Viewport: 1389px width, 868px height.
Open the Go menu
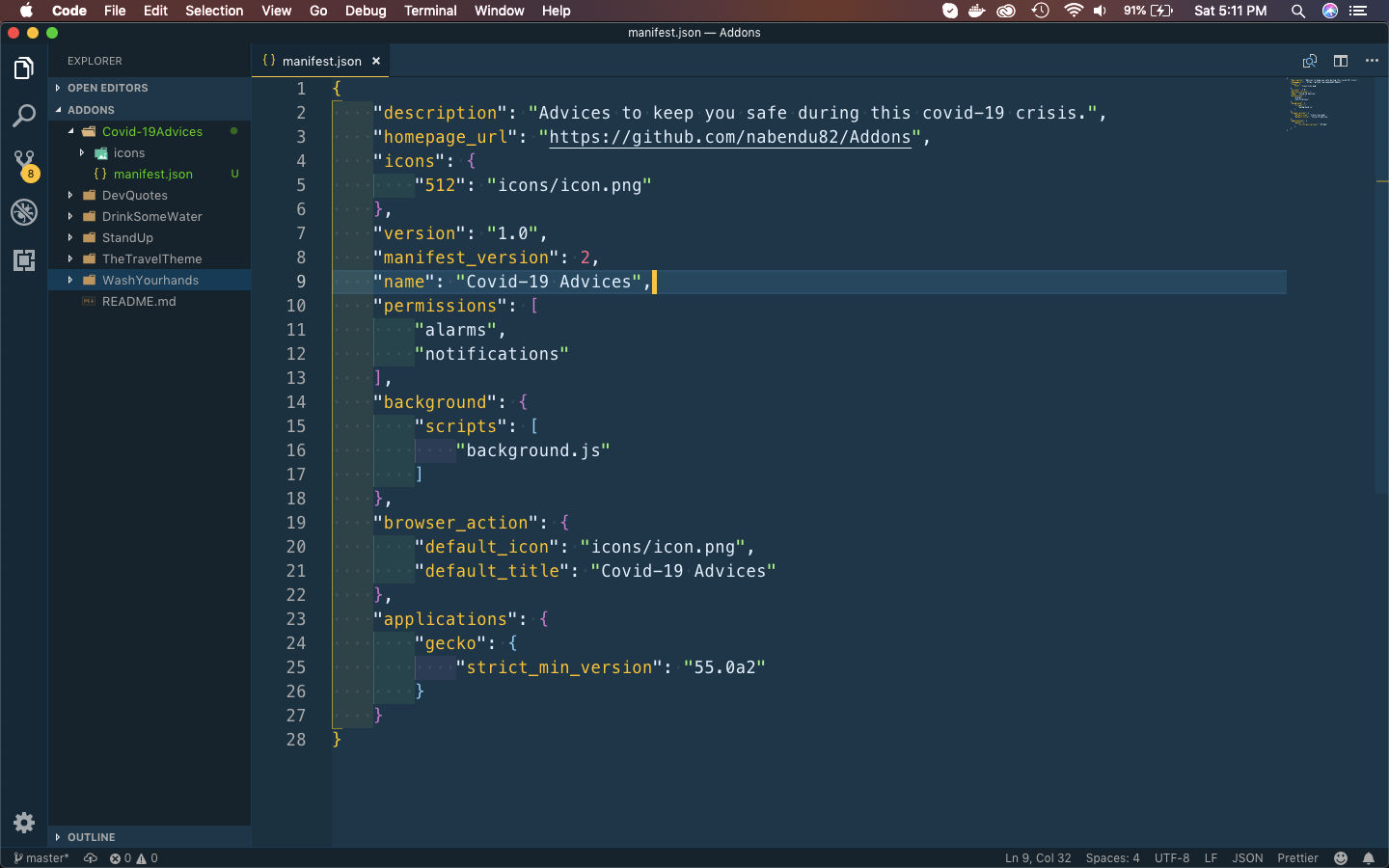(318, 11)
